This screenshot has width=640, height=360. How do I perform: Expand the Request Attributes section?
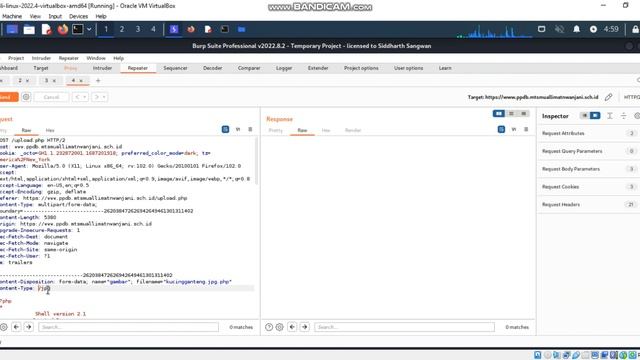[x=588, y=133]
